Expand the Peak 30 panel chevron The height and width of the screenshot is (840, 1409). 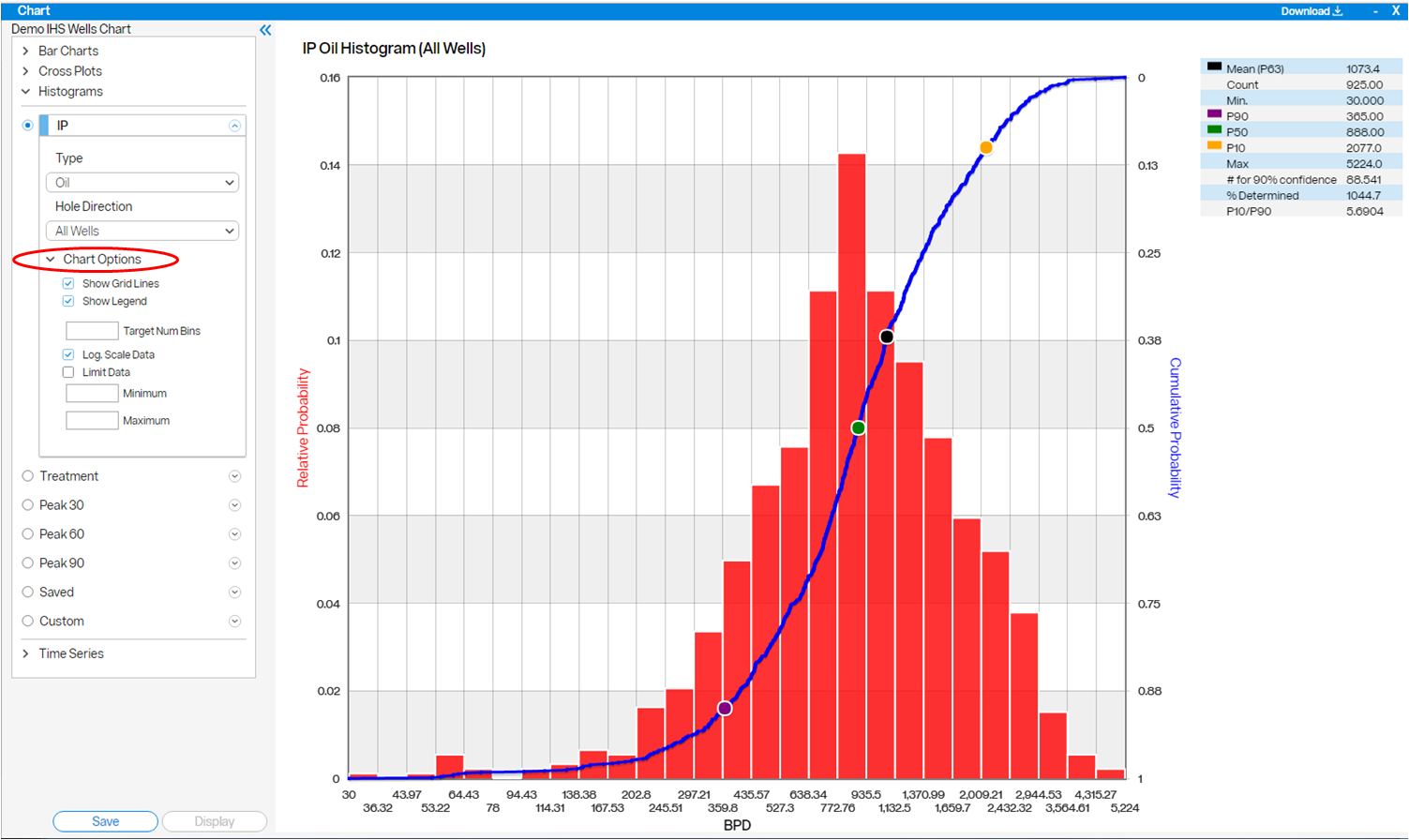pyautogui.click(x=234, y=505)
